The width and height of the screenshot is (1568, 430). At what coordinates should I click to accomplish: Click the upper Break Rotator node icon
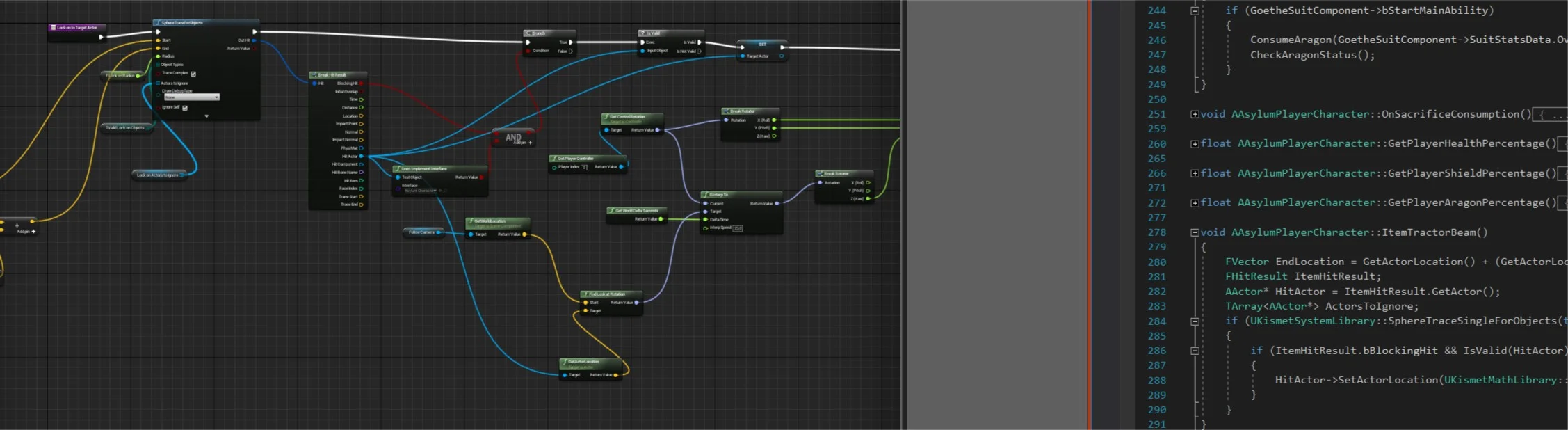pos(727,111)
